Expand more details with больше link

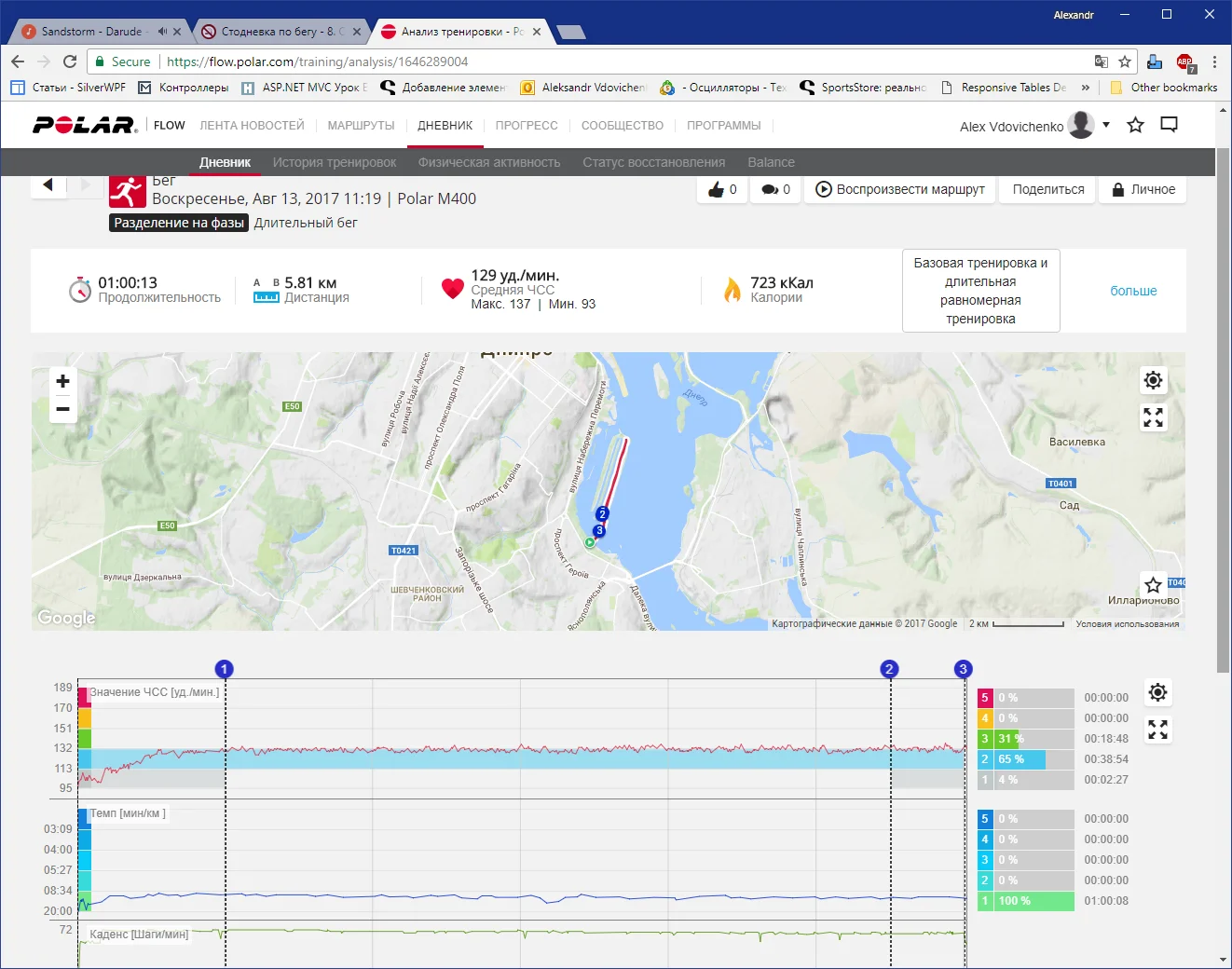coord(1133,291)
